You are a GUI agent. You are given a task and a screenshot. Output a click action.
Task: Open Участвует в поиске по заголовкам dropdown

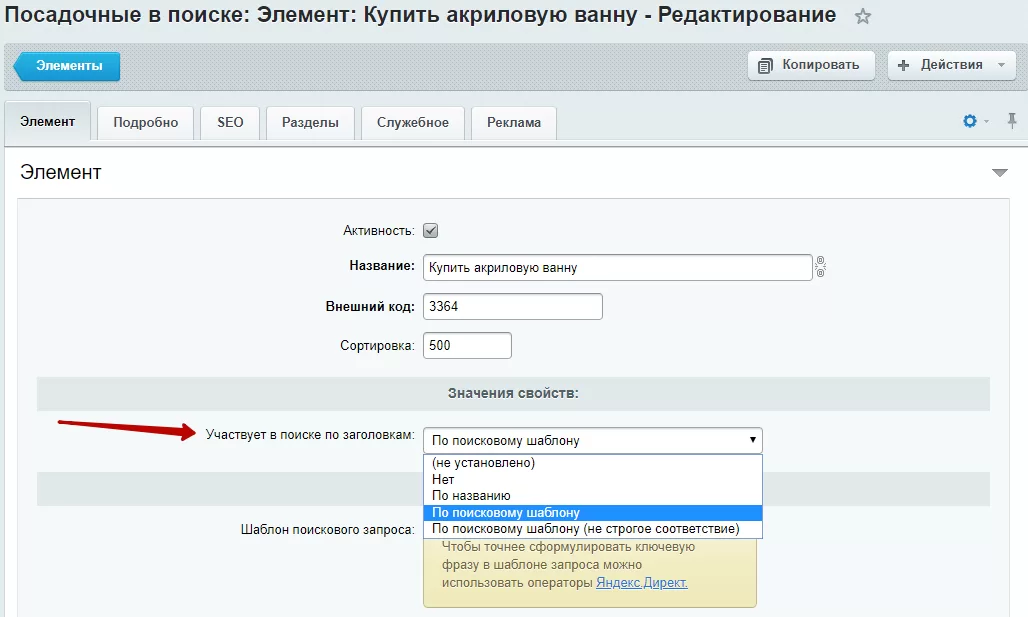click(x=593, y=440)
